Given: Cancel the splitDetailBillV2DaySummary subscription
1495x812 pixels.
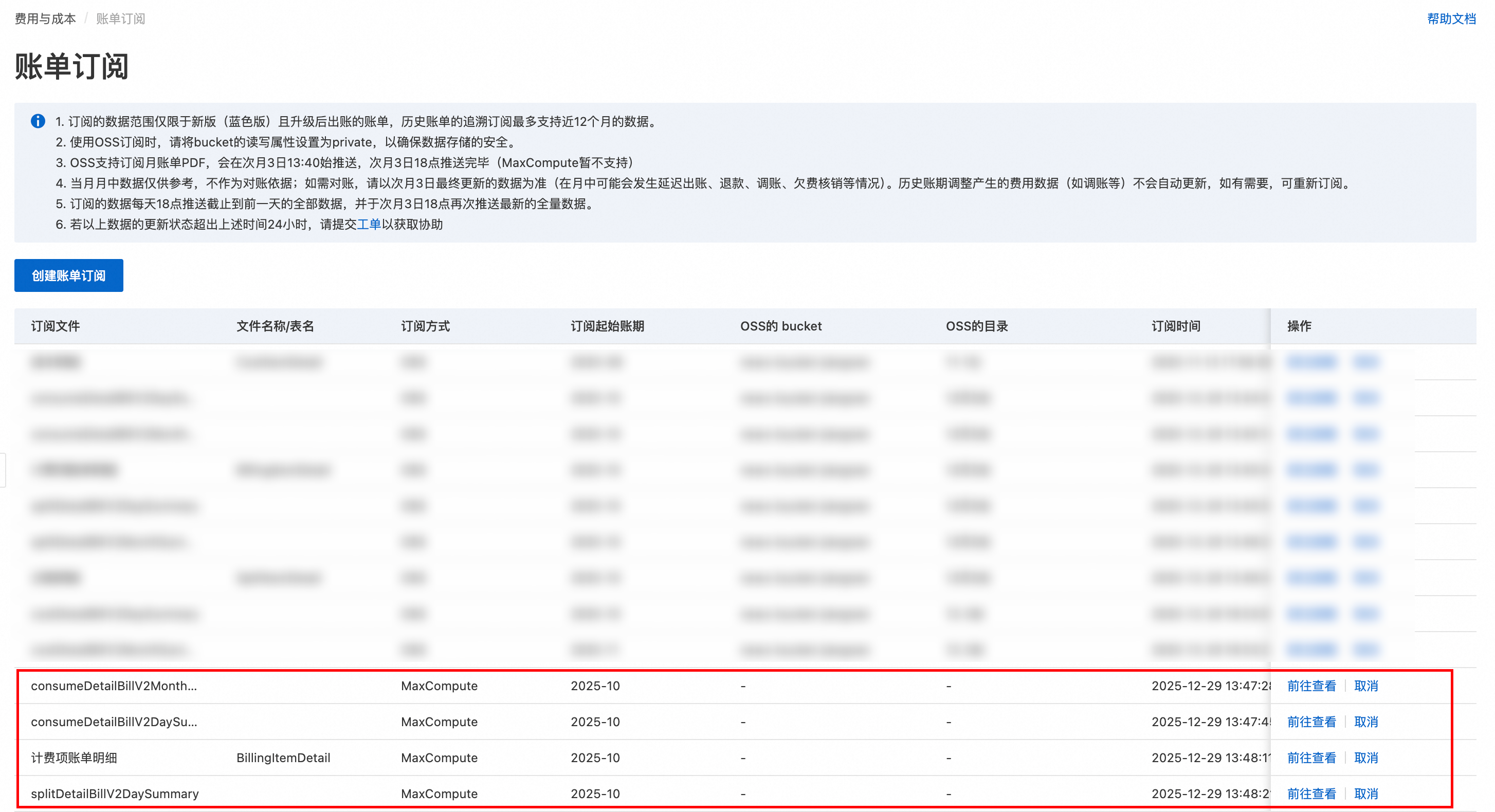Looking at the screenshot, I should tap(1365, 793).
